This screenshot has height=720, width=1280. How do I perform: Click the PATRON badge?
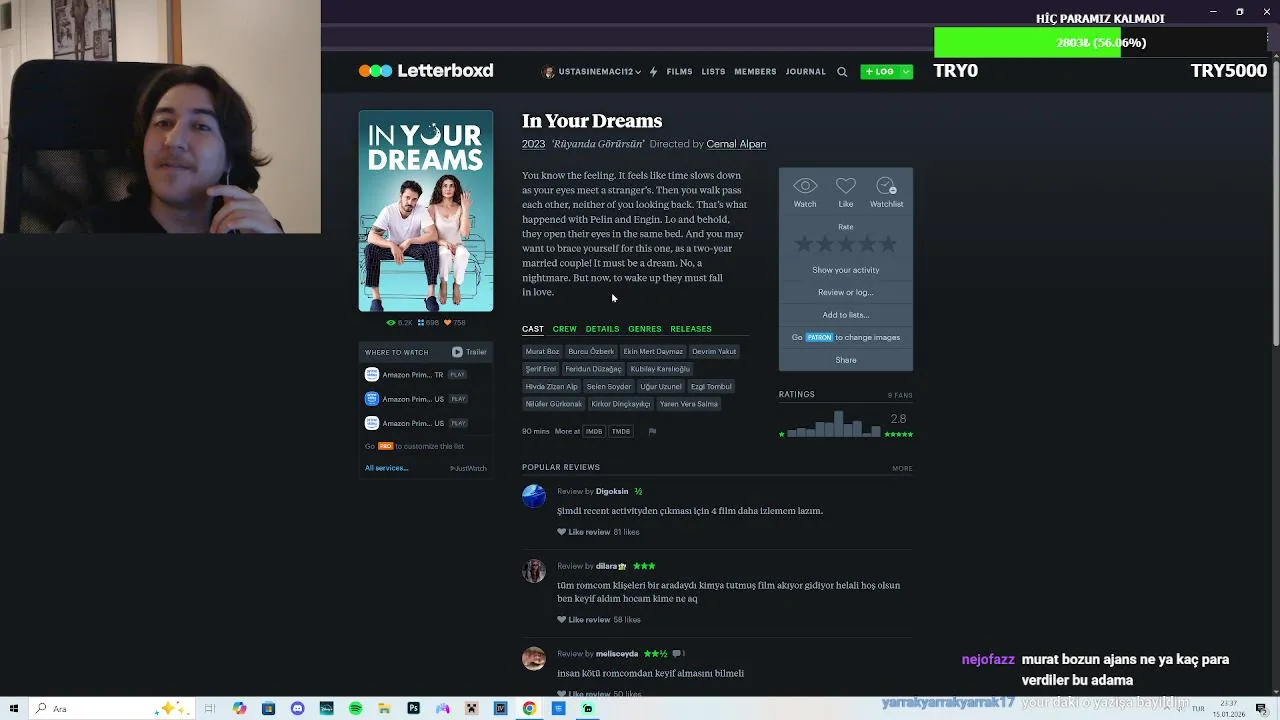click(x=819, y=337)
